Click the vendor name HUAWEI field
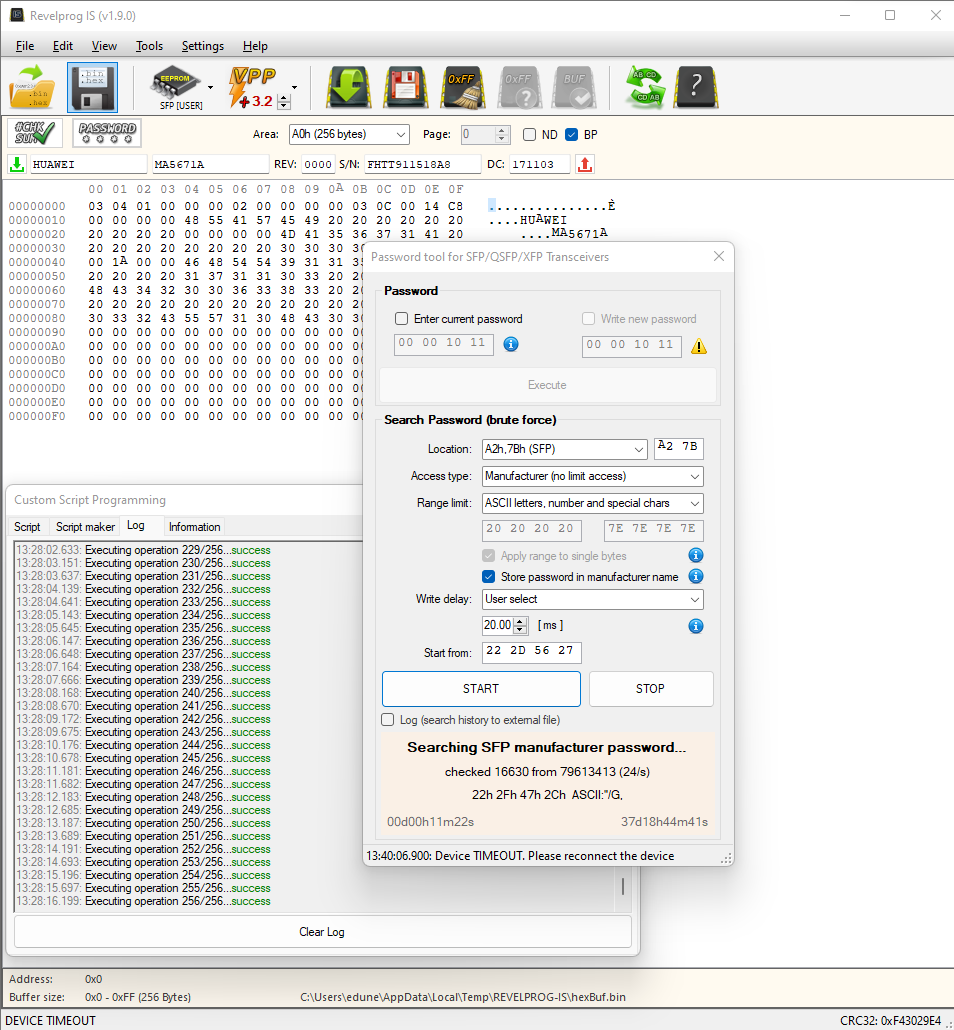Viewport: 954px width, 1030px height. (87, 164)
